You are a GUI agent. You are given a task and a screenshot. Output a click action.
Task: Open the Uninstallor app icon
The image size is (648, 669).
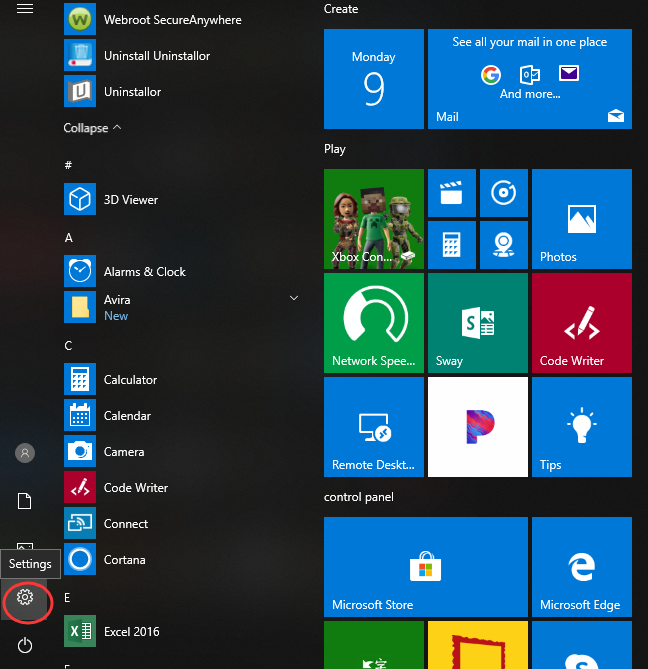[80, 91]
